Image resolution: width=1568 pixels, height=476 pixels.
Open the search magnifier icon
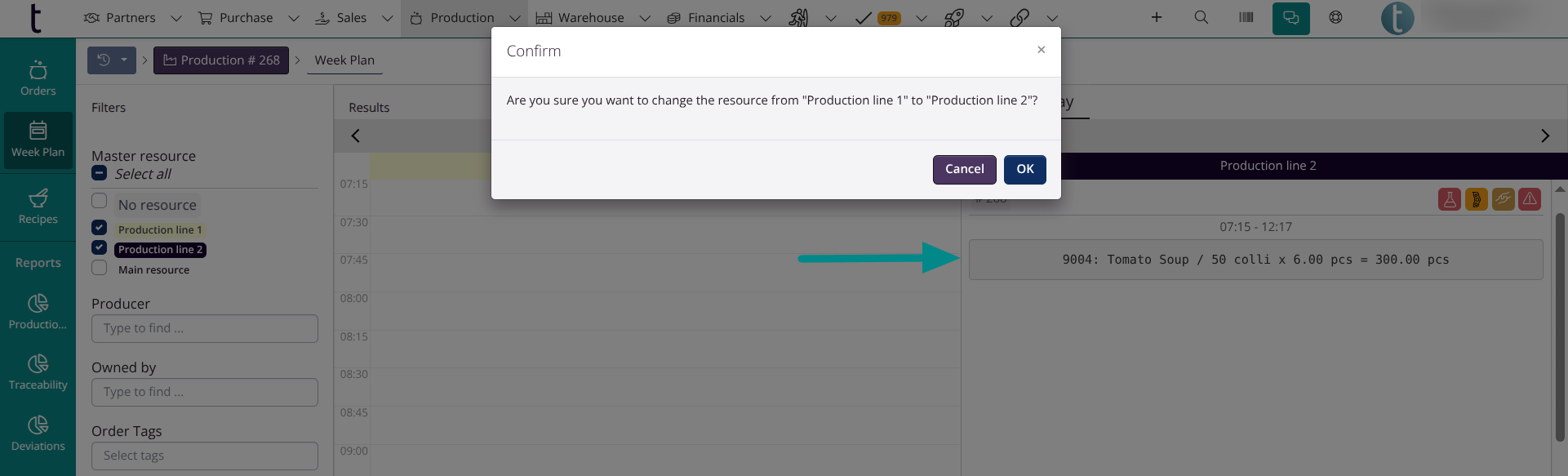[x=1201, y=17]
